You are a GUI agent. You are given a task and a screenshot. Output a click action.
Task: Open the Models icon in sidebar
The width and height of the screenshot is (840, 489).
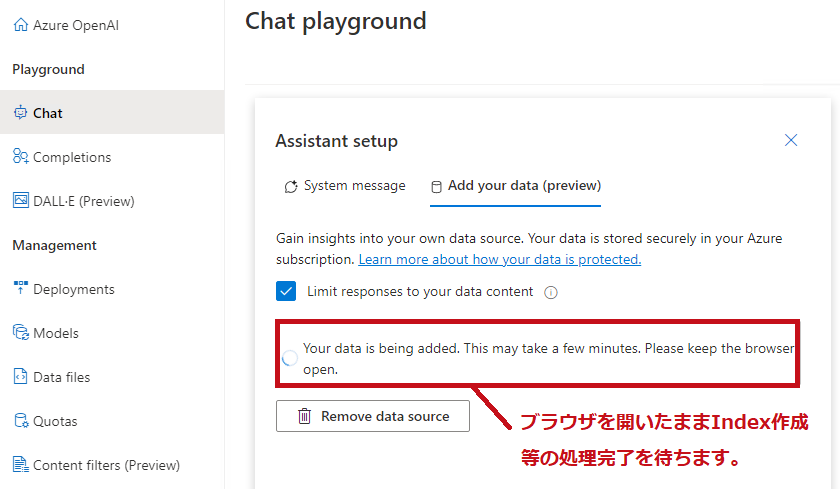(x=20, y=332)
